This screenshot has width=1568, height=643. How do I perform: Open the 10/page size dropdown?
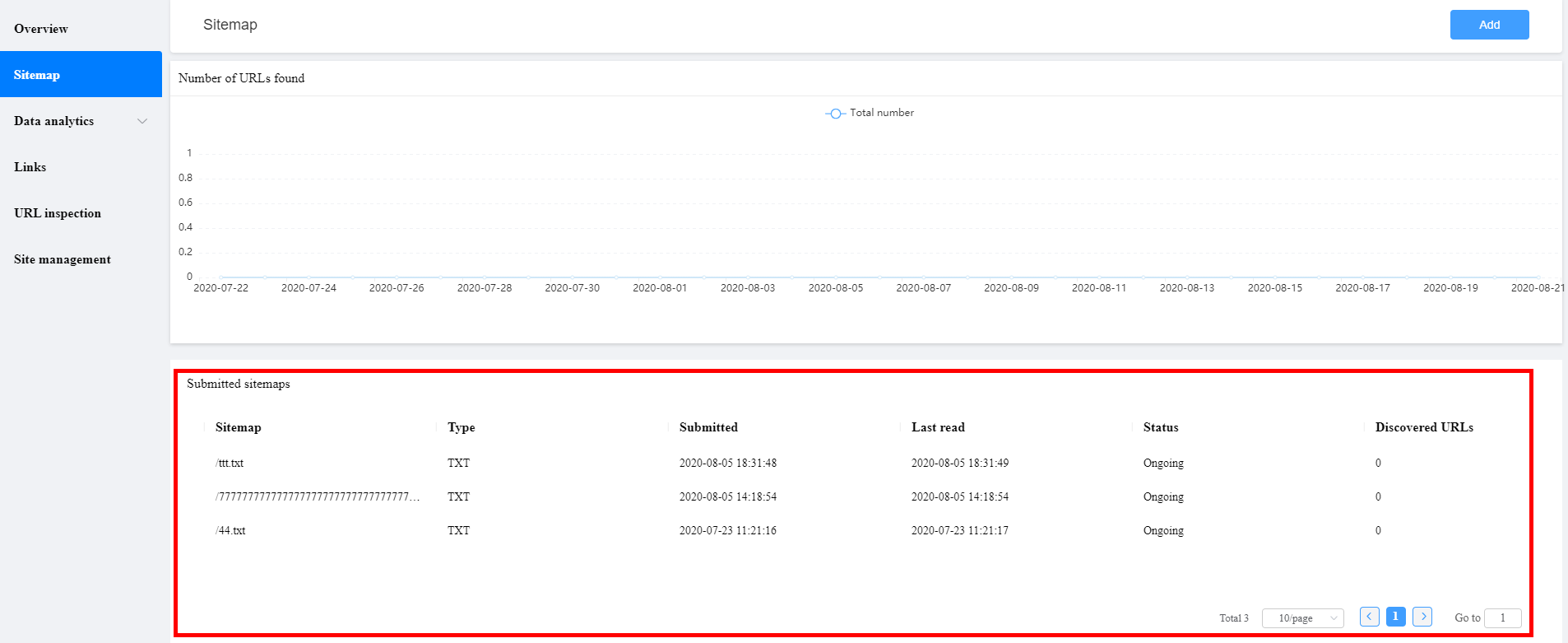(1303, 618)
